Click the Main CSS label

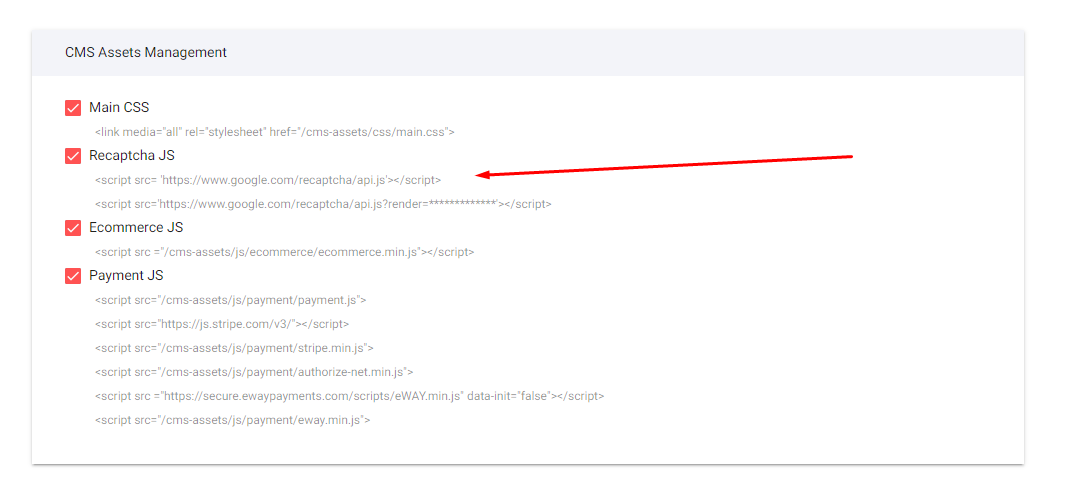(119, 108)
